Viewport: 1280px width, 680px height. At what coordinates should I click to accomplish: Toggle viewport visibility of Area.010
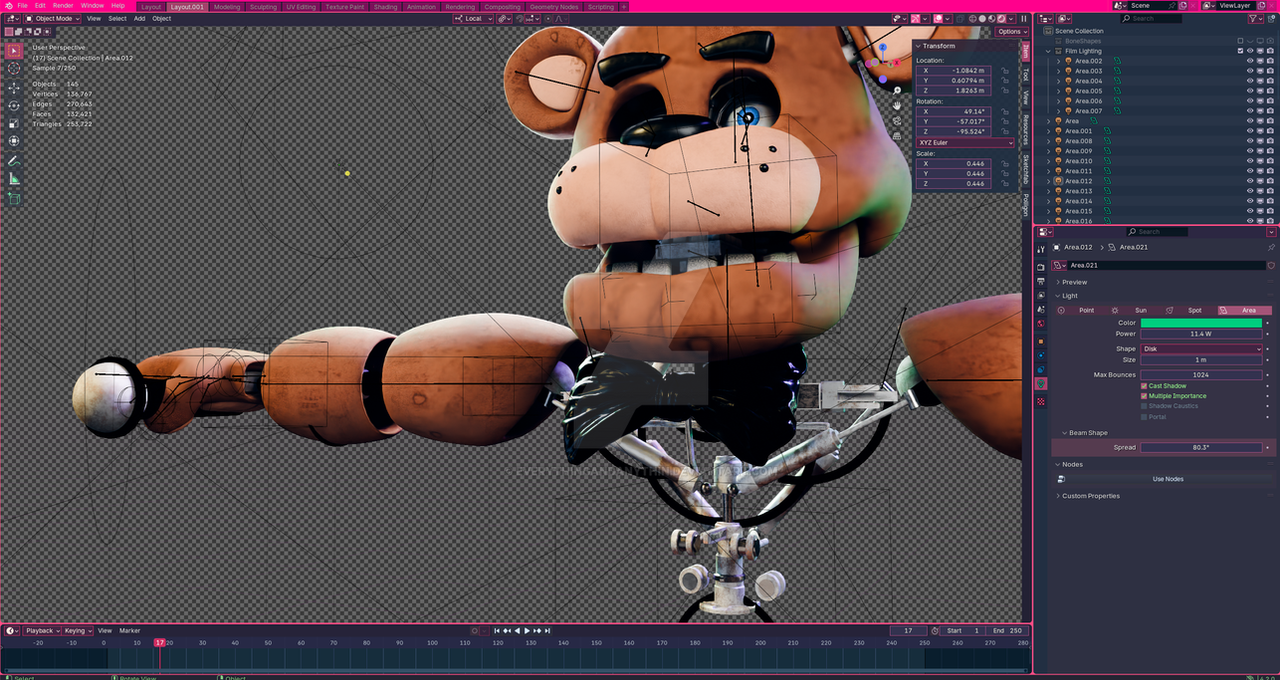1250,161
